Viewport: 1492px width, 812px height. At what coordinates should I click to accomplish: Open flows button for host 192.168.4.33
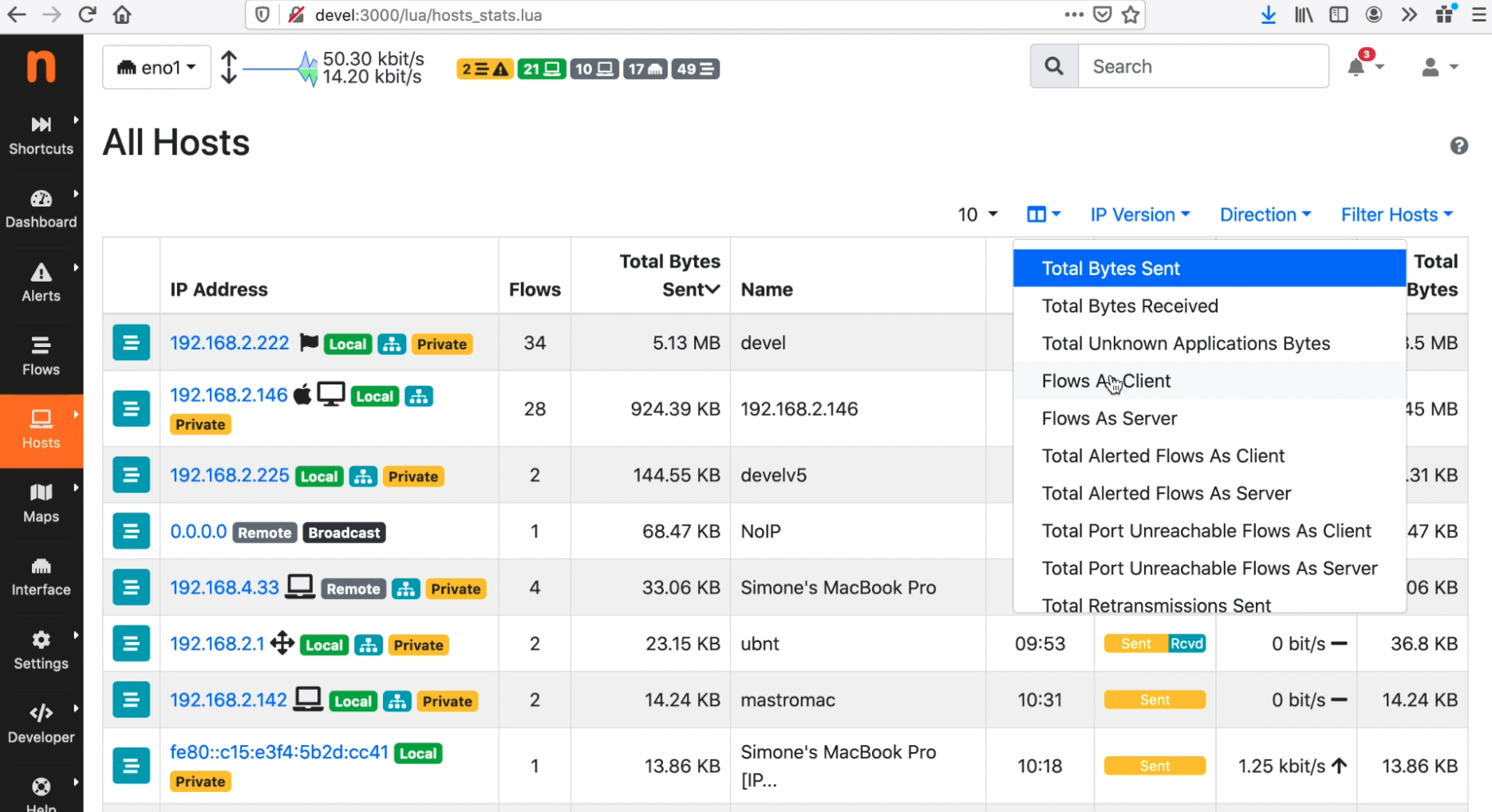click(x=131, y=588)
